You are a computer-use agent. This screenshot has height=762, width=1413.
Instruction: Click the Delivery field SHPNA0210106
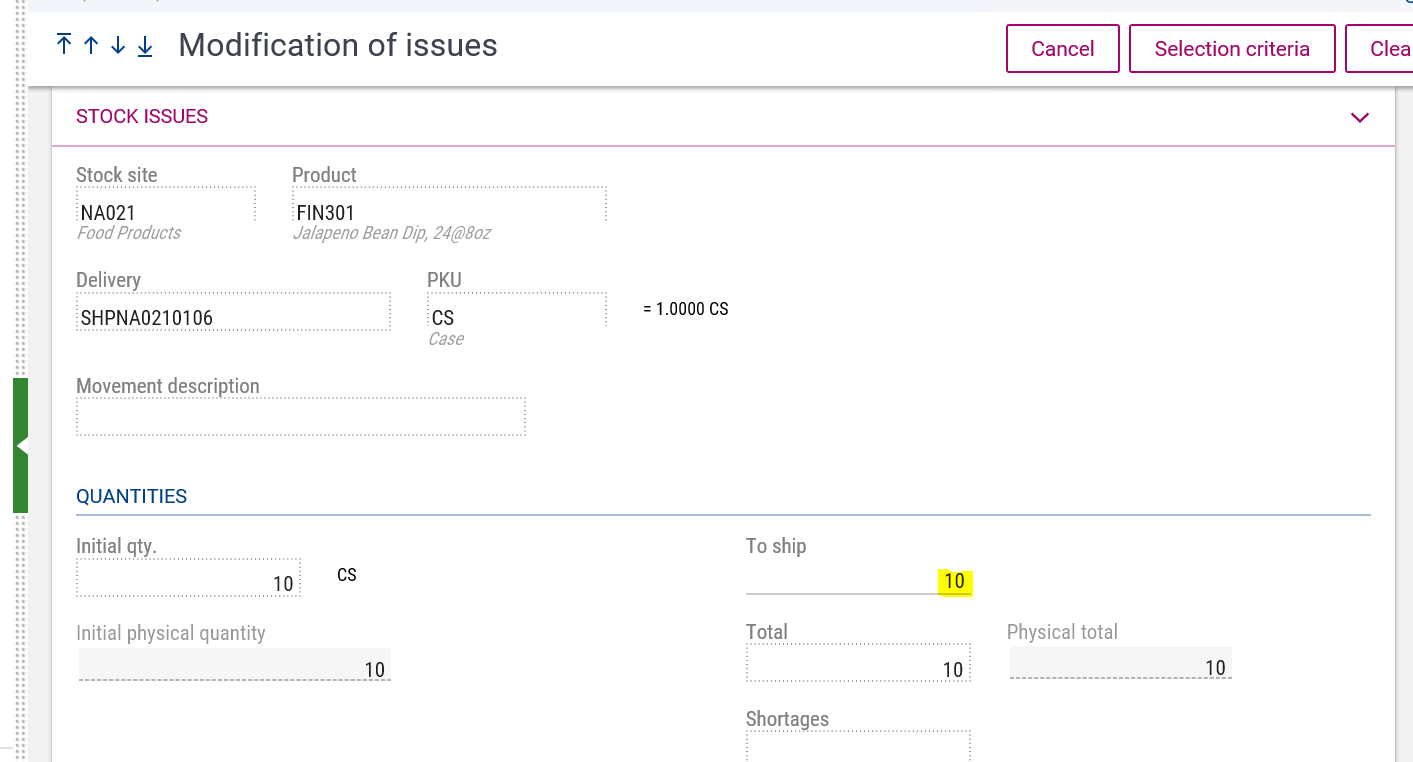pos(232,318)
